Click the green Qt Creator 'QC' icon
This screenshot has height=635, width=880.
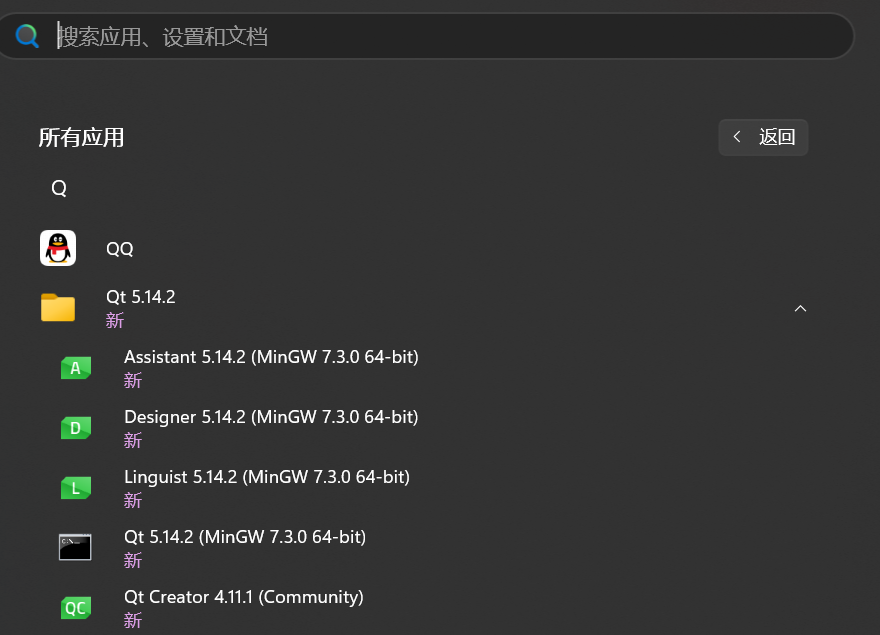[x=76, y=607]
